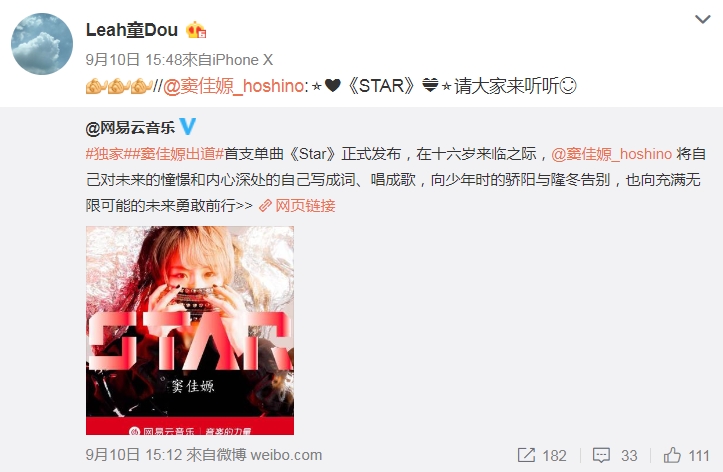Open the Leah童Dou username link
723x472 pixels.
tap(132, 30)
